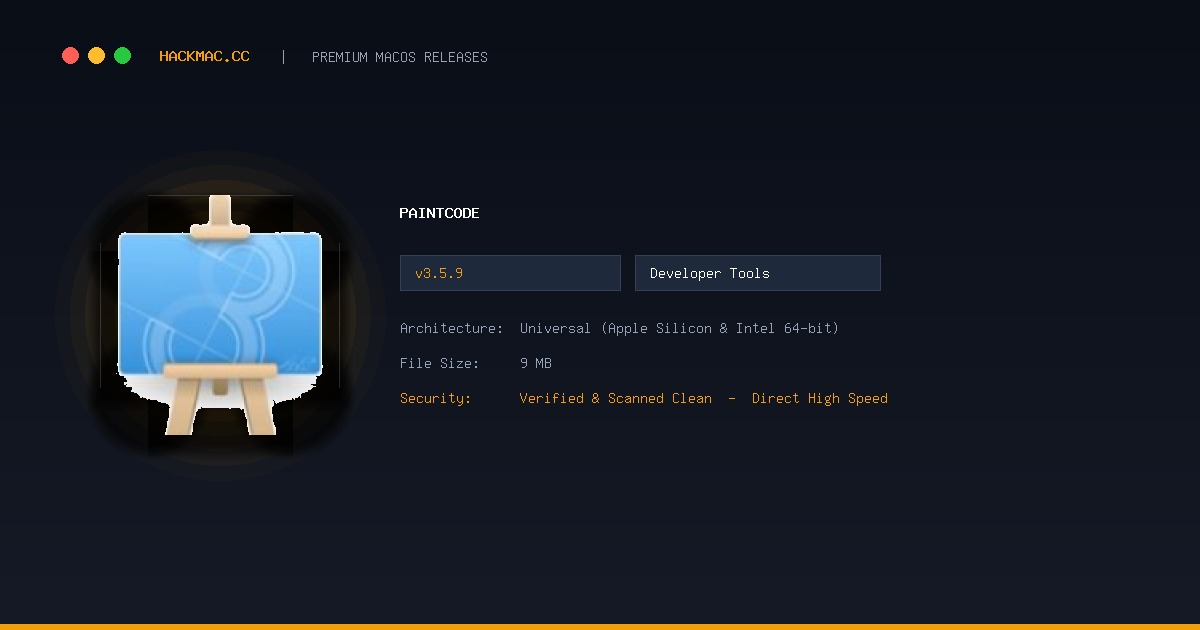Click the v3.5.9 version badge

pyautogui.click(x=510, y=273)
